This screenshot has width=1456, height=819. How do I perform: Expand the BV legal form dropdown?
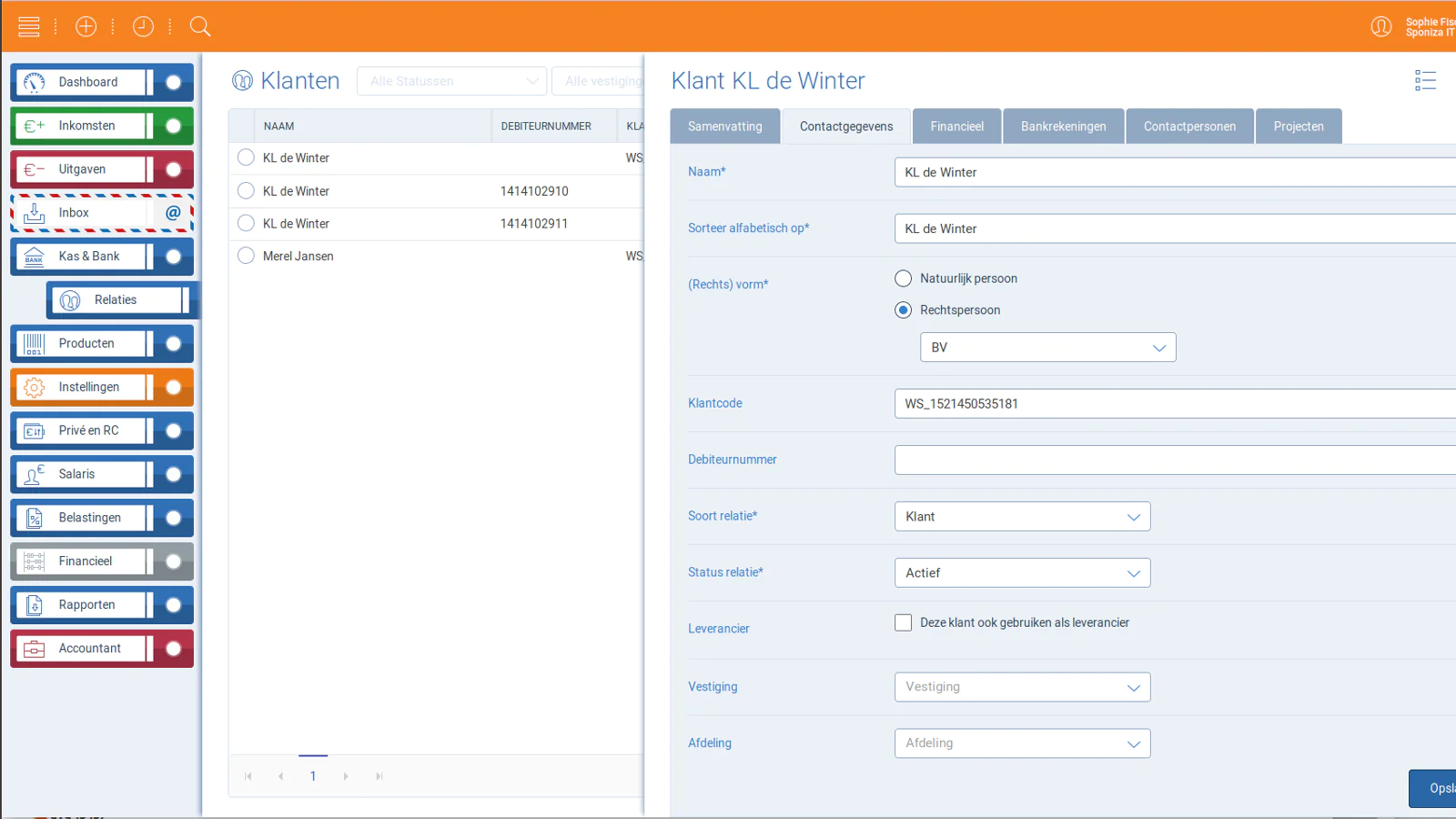click(1047, 348)
